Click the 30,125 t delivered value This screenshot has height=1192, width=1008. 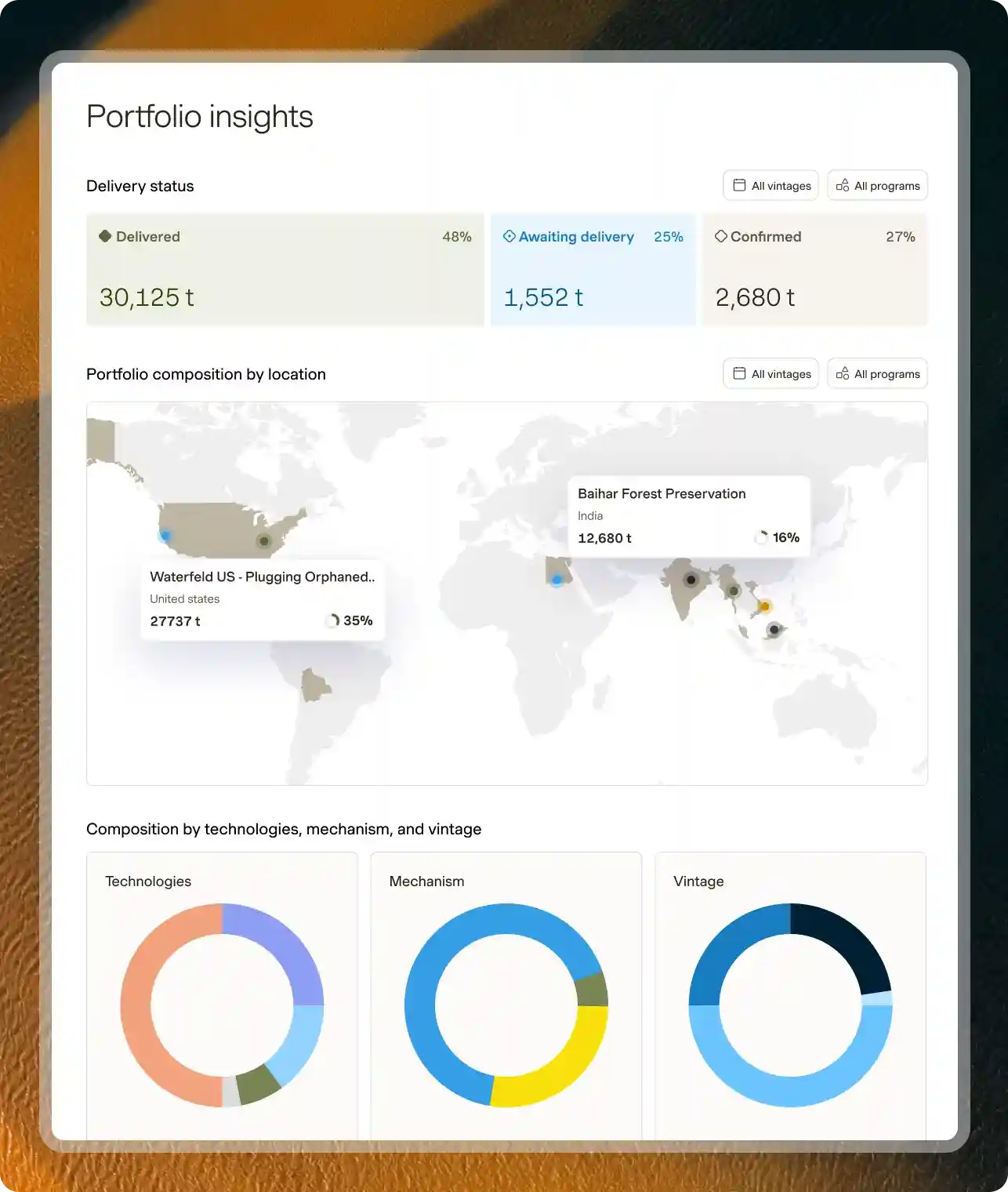coord(147,297)
